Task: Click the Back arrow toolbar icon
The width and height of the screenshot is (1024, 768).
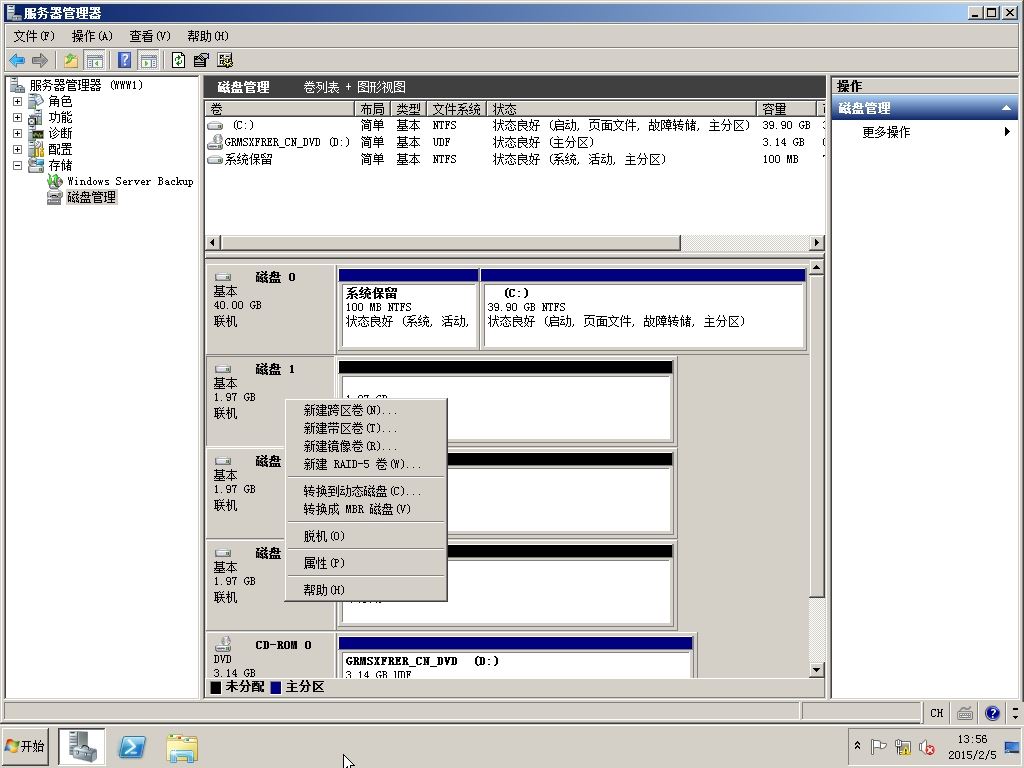Action: 17,61
